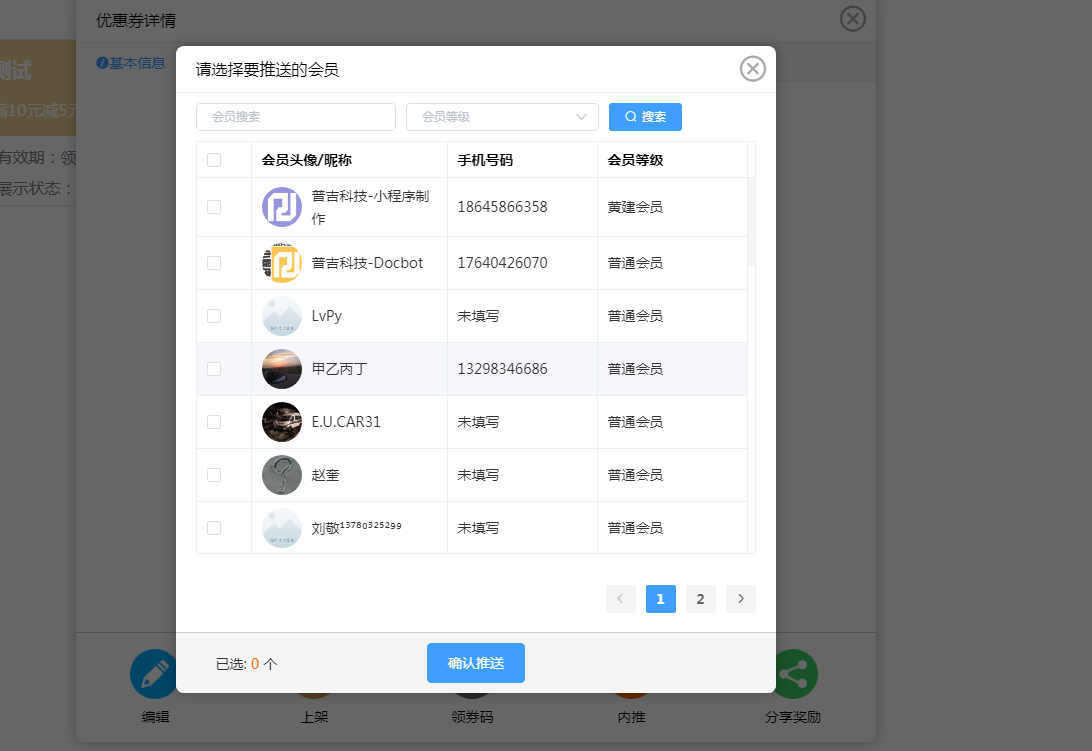Click the 内推 label in background window

631,717
